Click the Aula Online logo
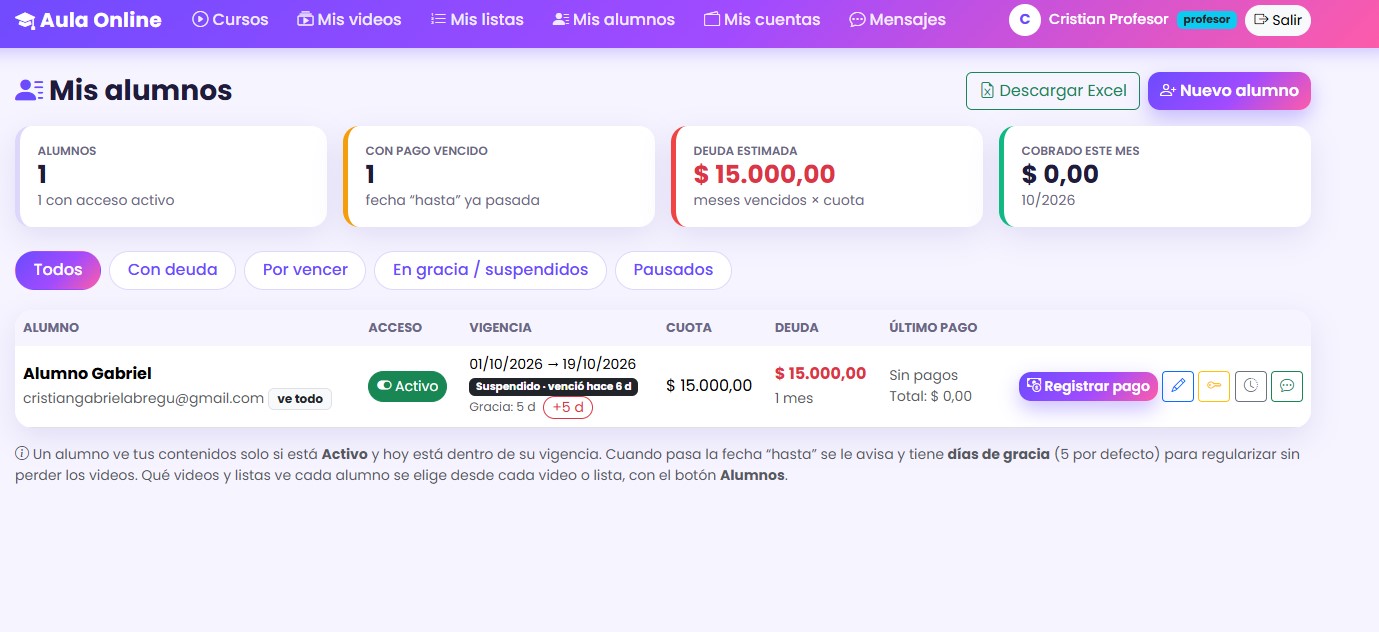1379x632 pixels. pyautogui.click(x=89, y=20)
